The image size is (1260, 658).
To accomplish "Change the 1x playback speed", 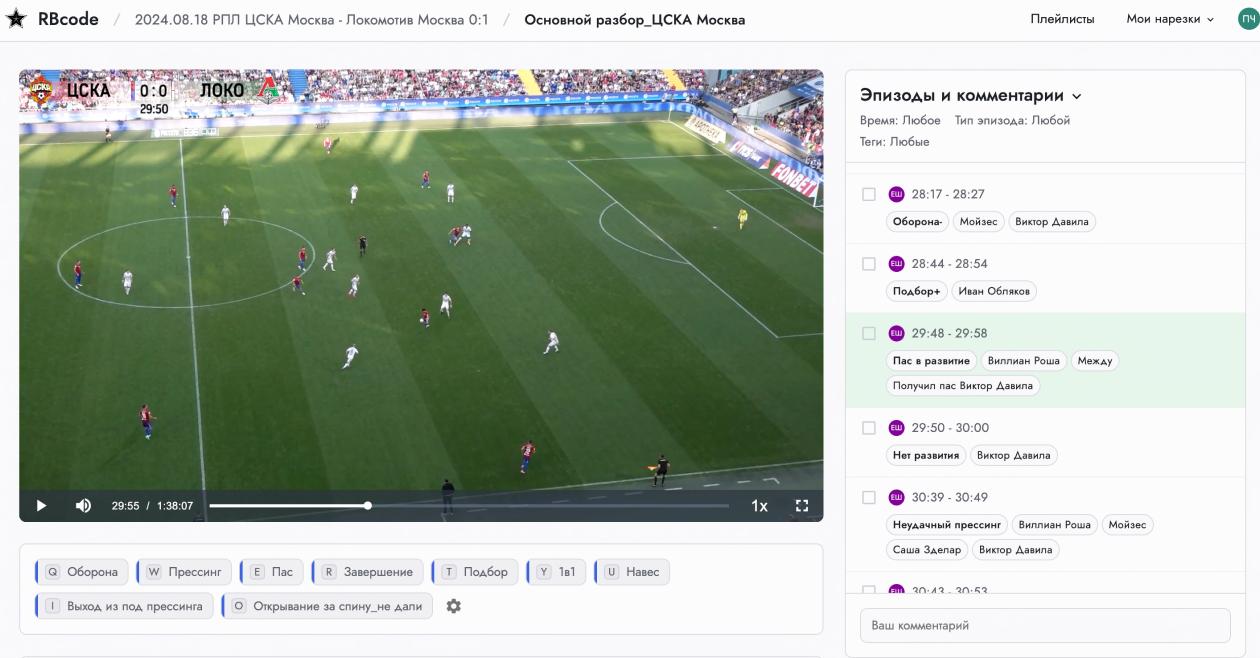I will click(x=760, y=506).
